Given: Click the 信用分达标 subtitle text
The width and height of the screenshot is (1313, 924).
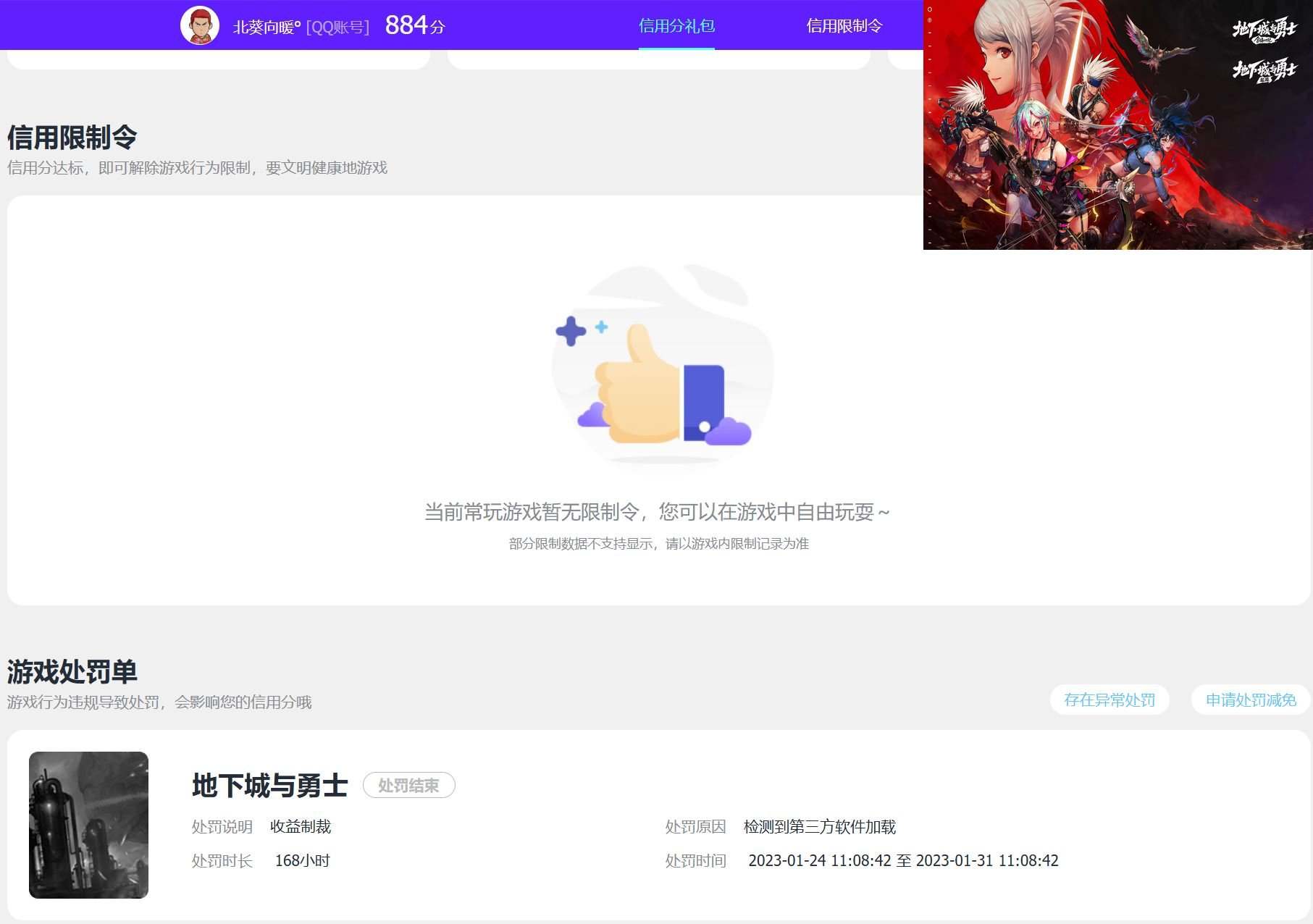Looking at the screenshot, I should click(197, 167).
